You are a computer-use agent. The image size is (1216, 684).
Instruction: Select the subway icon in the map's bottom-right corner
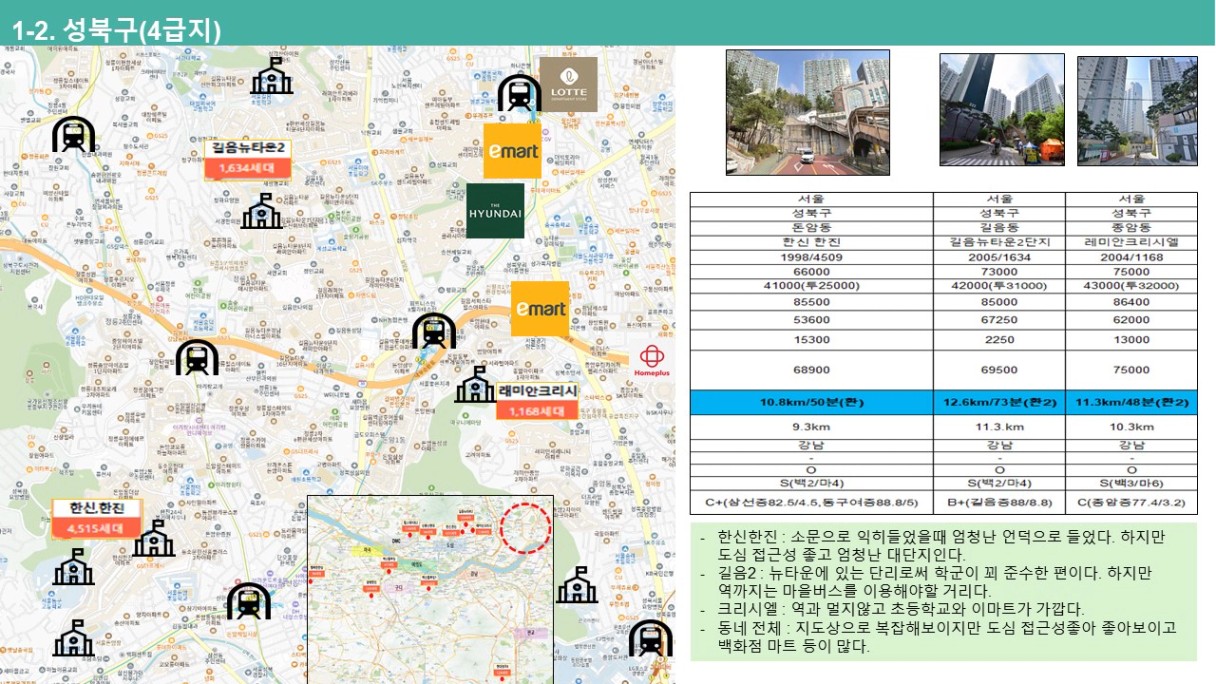tap(651, 637)
